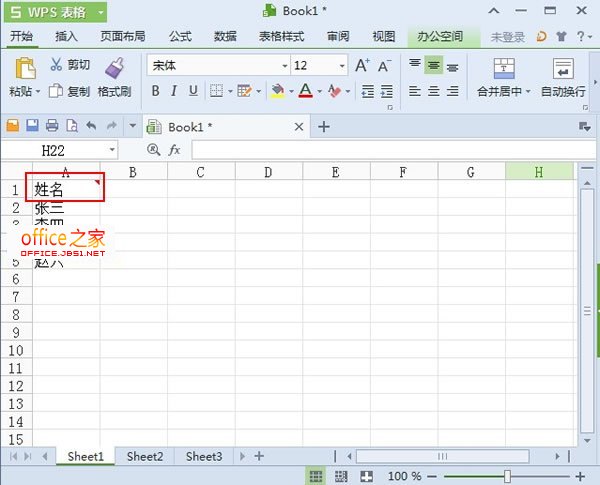The image size is (600, 485).
Task: Toggle Underline formatting
Action: point(193,91)
